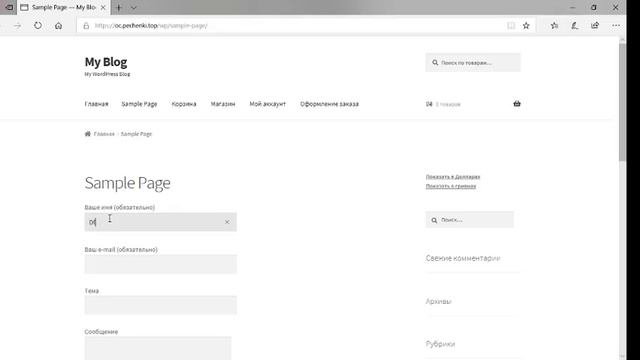Click the My WordPress Blog tagline text
This screenshot has height=360, width=640.
[x=107, y=74]
